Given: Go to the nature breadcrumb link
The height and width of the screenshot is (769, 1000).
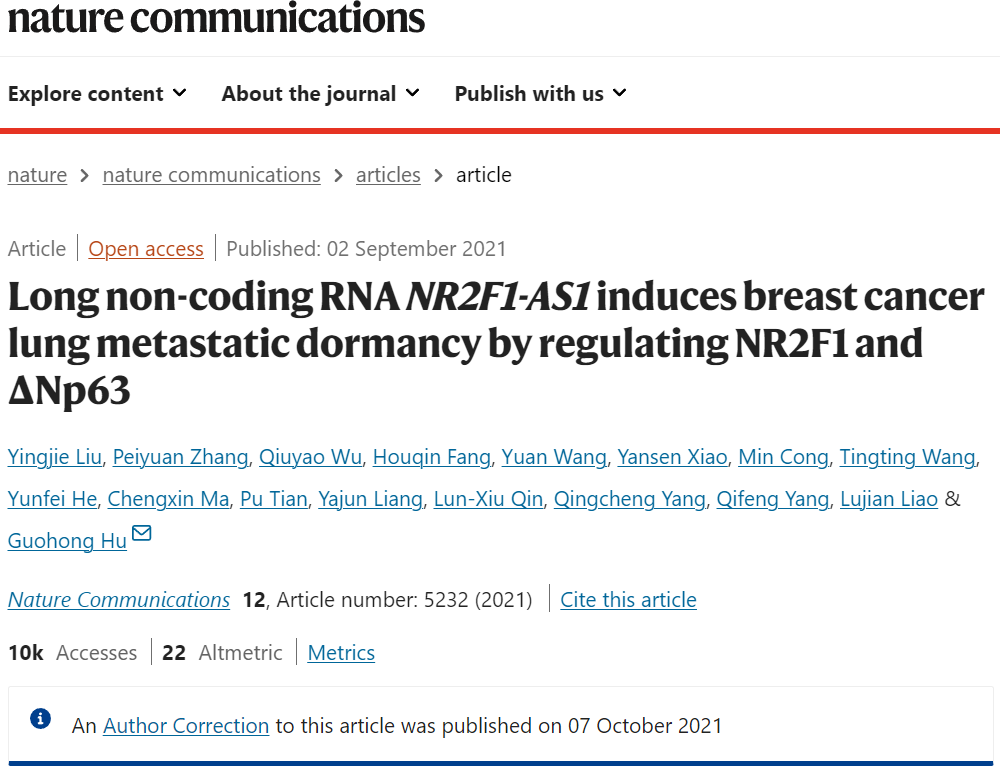Looking at the screenshot, I should click(x=37, y=175).
